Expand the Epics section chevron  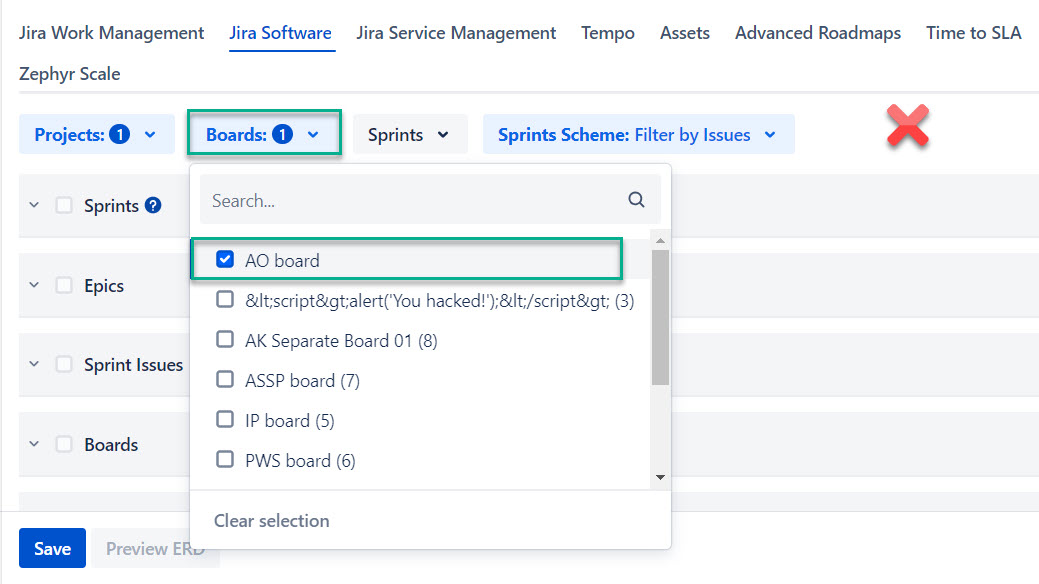pos(34,286)
